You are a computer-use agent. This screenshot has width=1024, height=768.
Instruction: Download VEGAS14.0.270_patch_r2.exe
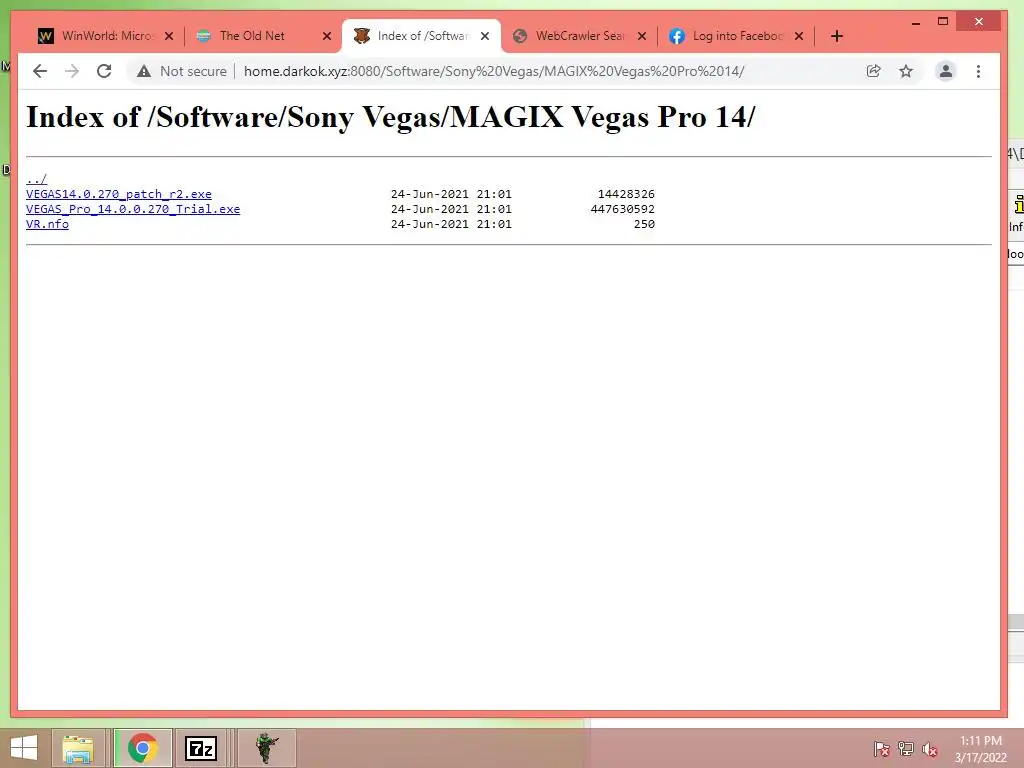pyautogui.click(x=119, y=194)
